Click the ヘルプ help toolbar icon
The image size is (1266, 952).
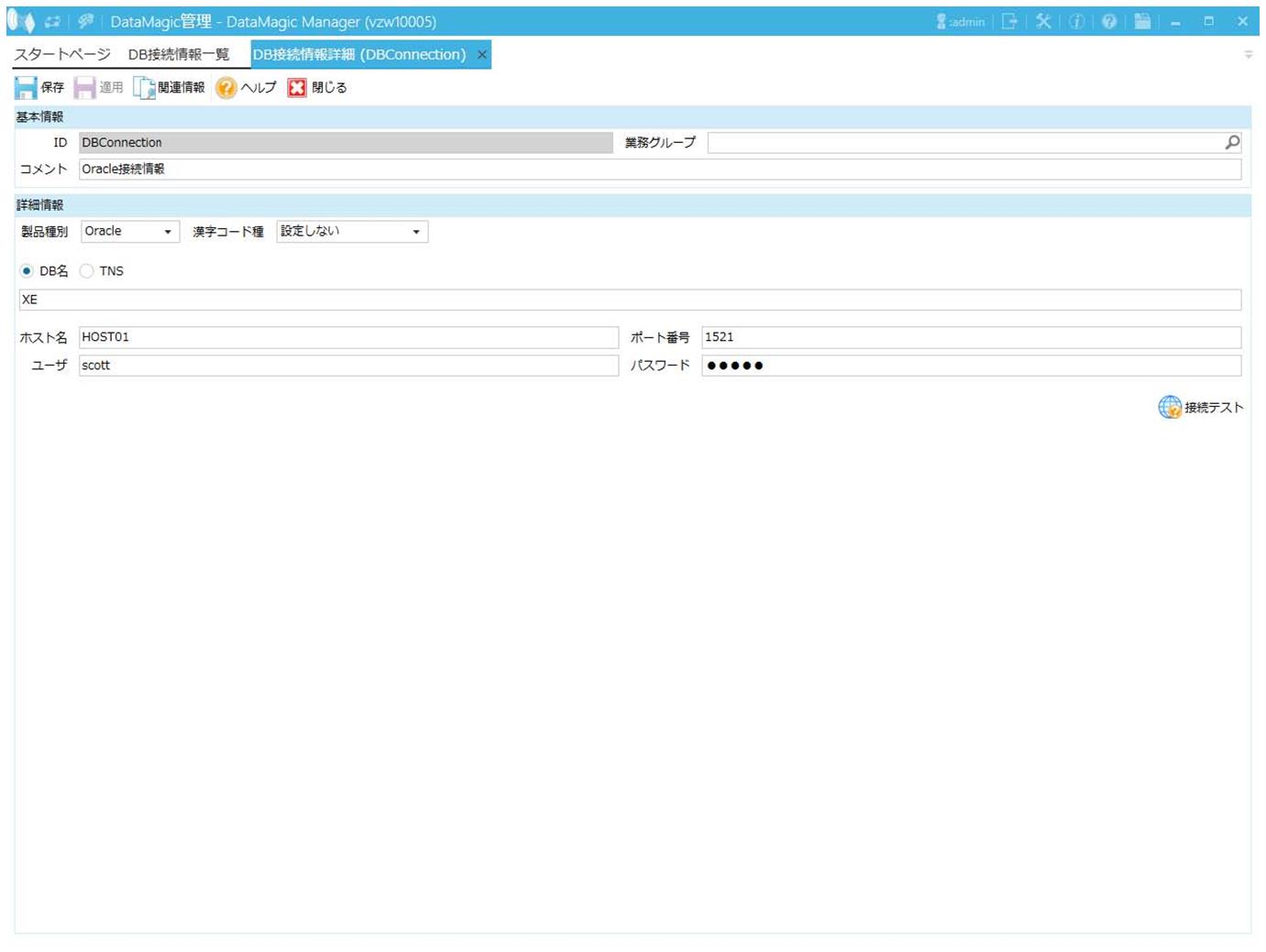[226, 88]
